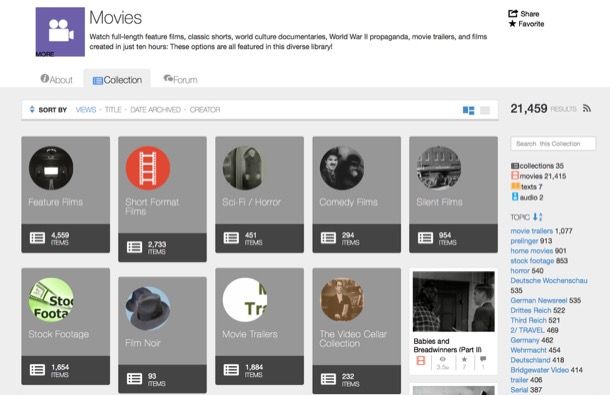
Task: Click the Search this Collection field
Action: tap(553, 144)
